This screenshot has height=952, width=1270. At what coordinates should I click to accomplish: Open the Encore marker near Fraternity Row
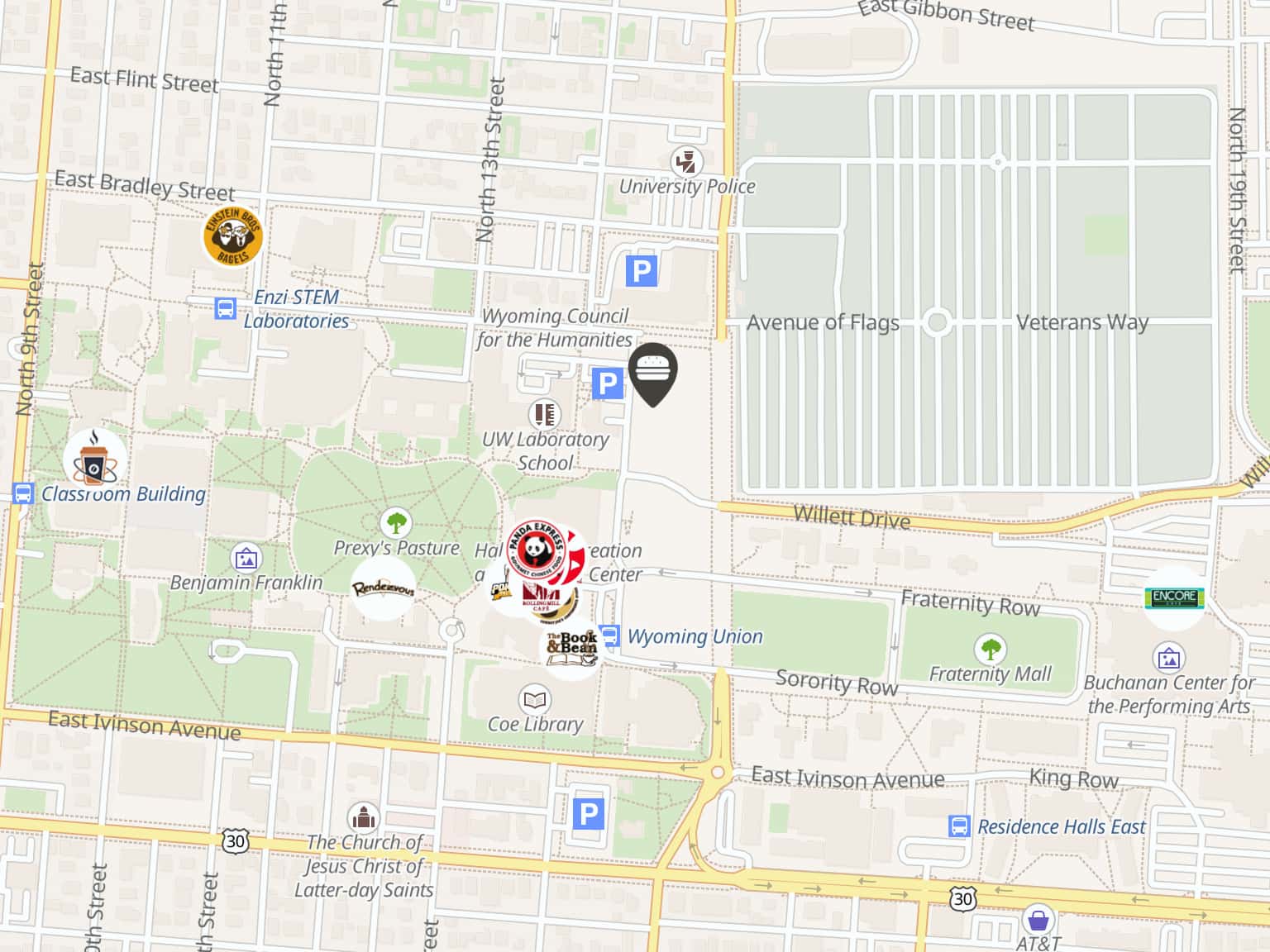point(1174,598)
